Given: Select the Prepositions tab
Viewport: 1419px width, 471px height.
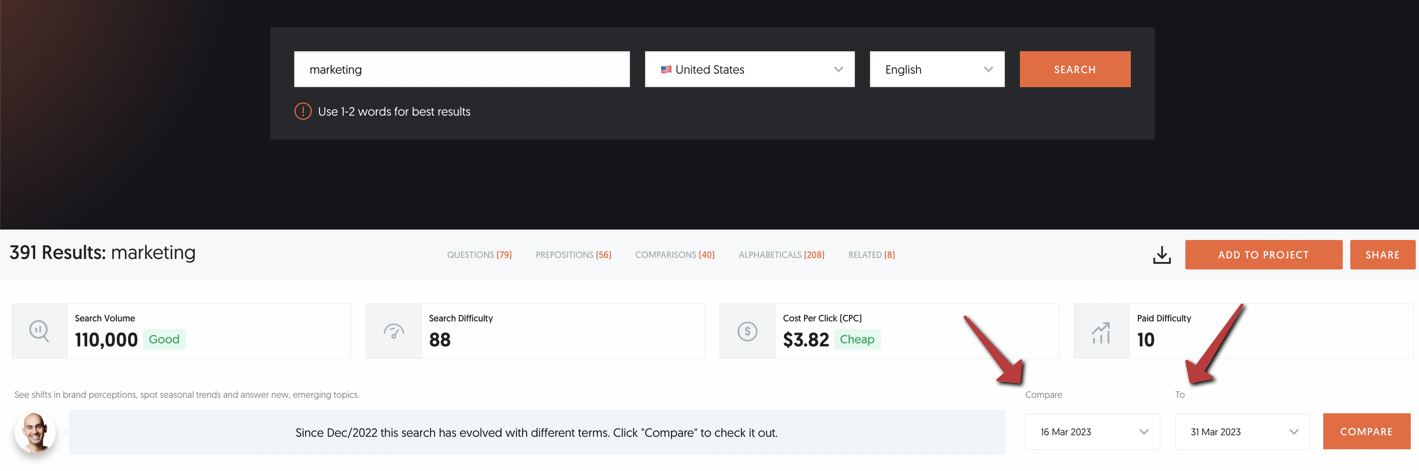Looking at the screenshot, I should pos(573,255).
